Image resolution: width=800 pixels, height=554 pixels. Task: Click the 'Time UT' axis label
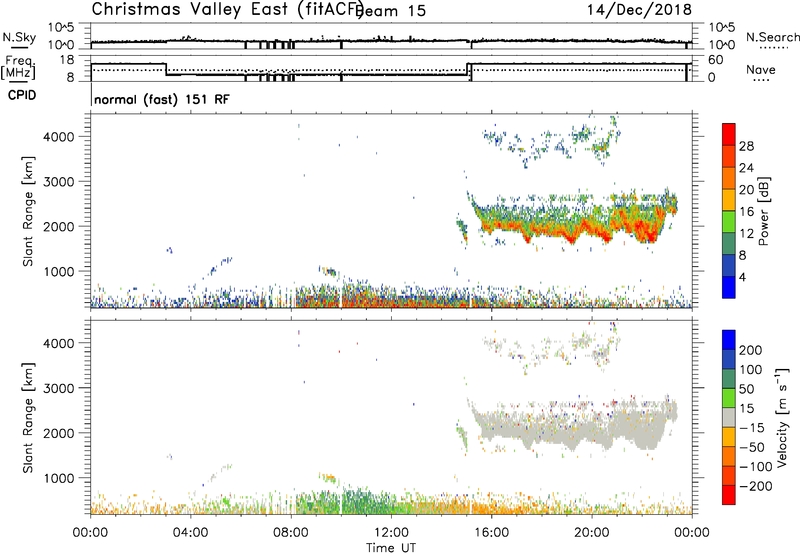click(x=391, y=548)
